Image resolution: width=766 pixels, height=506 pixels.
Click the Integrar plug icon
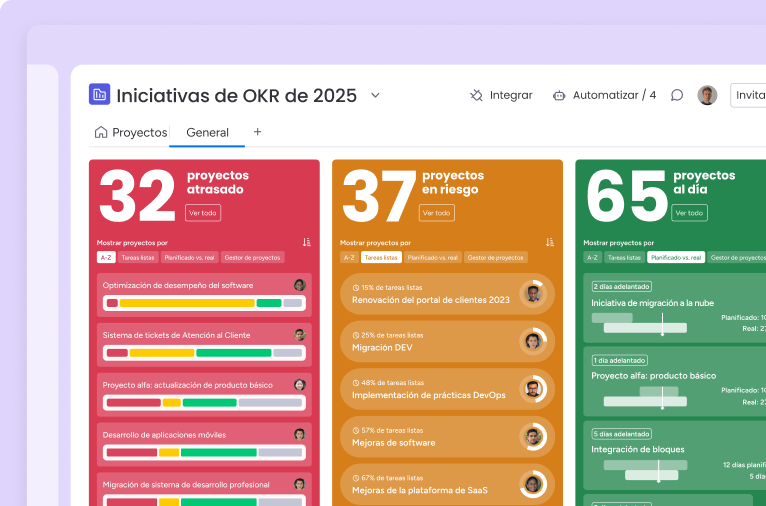[x=476, y=95]
